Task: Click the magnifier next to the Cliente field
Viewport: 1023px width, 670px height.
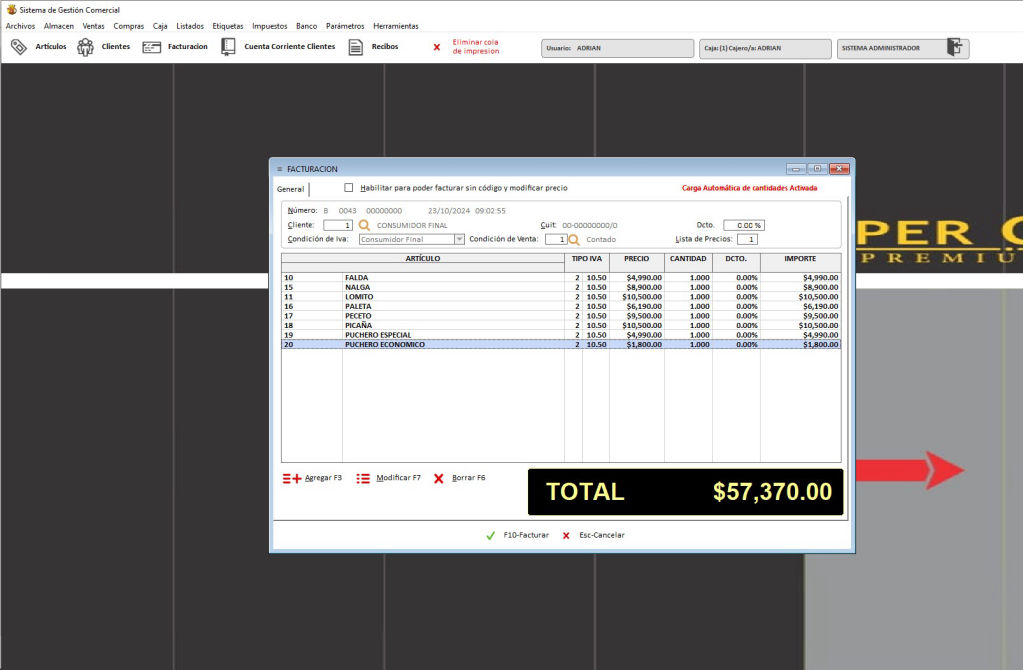Action: pyautogui.click(x=364, y=225)
